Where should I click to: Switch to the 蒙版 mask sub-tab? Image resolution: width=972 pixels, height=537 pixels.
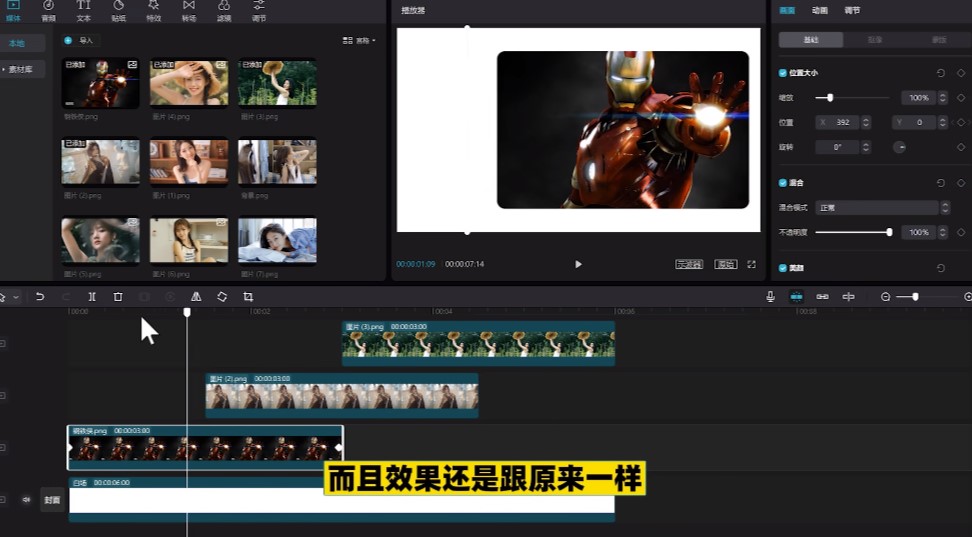tap(939, 40)
